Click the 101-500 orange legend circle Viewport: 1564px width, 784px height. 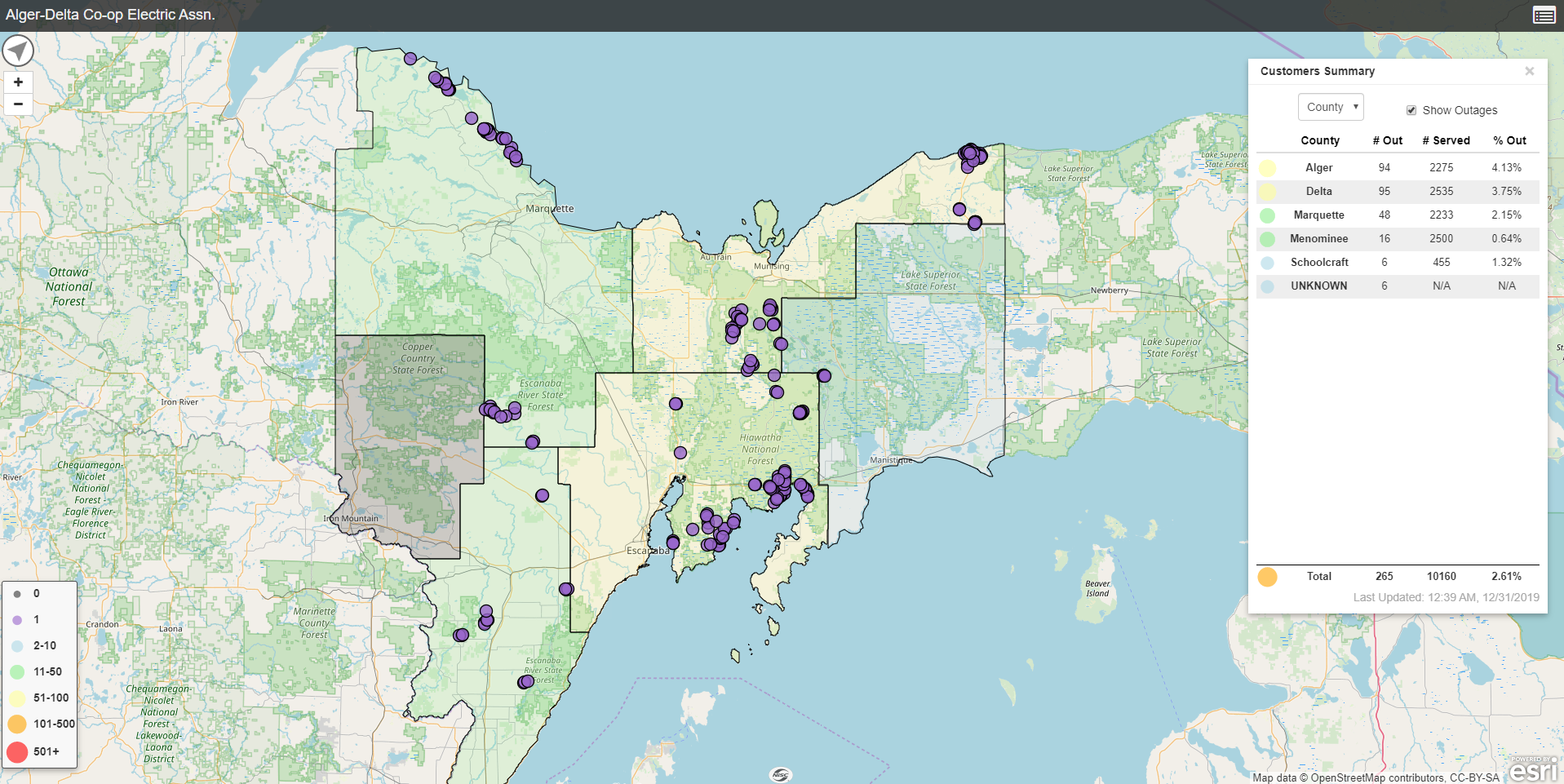pos(17,724)
